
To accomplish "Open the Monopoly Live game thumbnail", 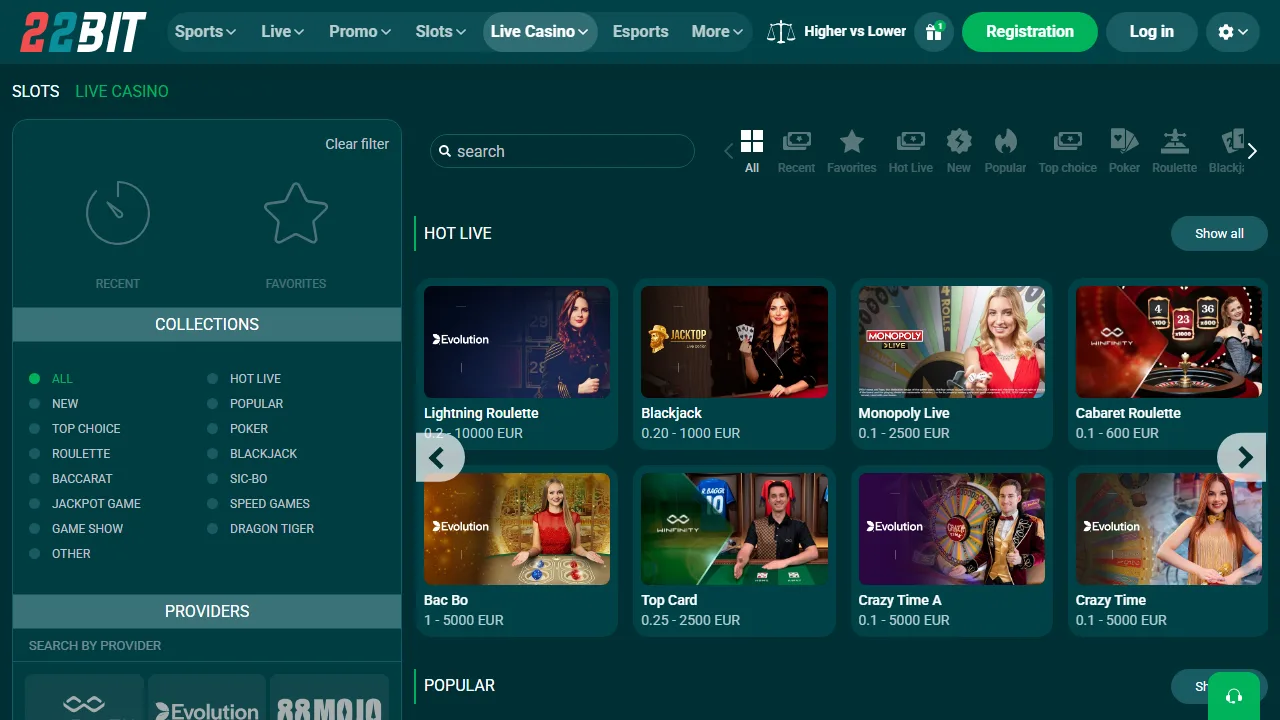I will coord(952,342).
